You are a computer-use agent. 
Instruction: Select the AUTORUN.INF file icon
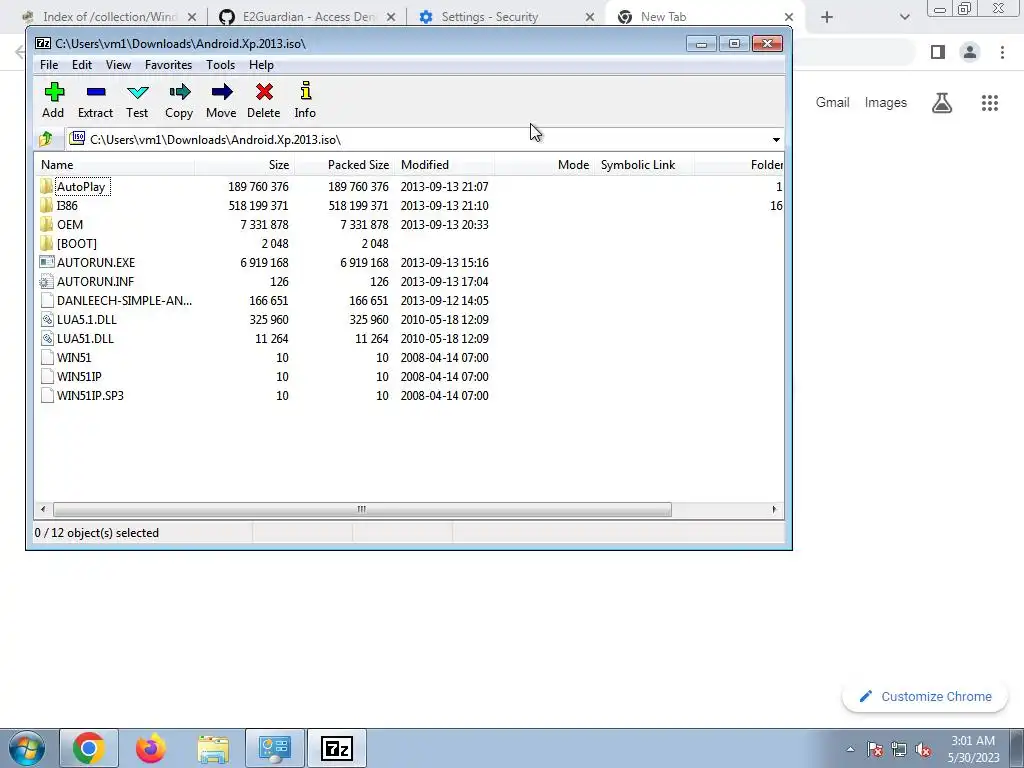46,281
